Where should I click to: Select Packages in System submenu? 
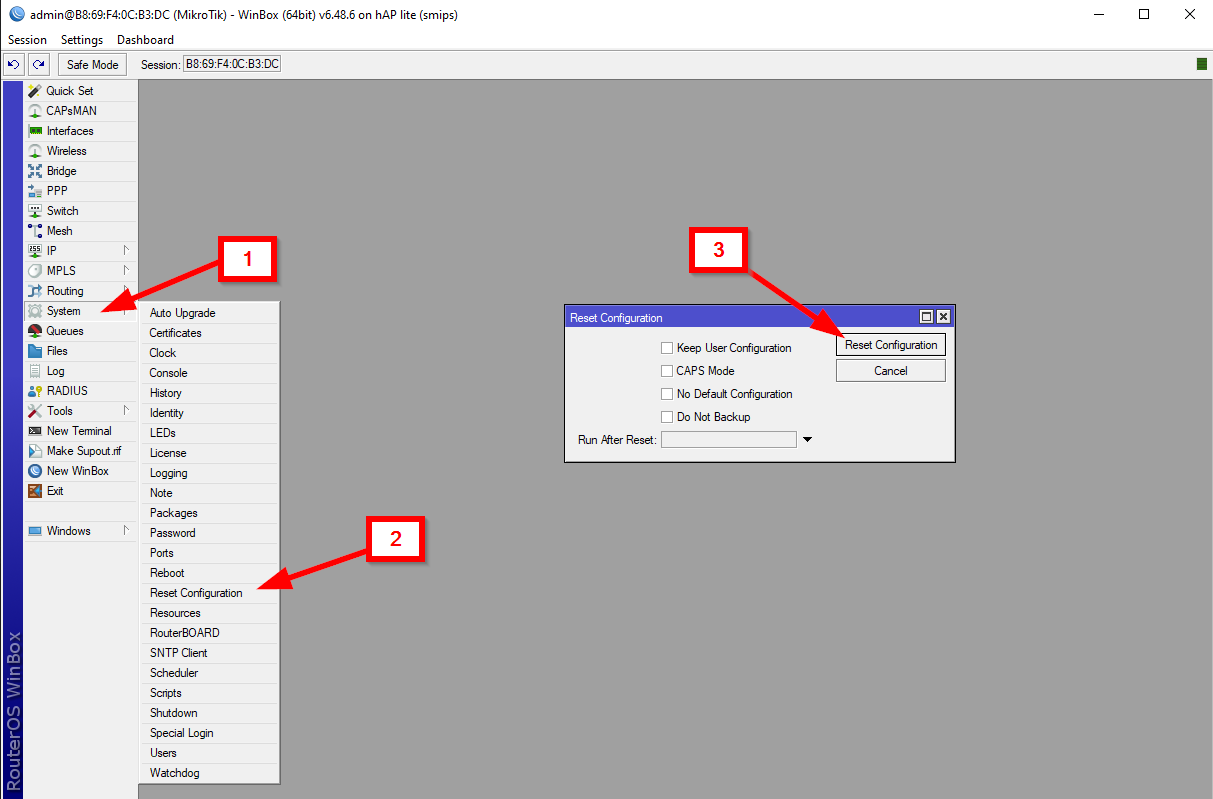click(209, 513)
